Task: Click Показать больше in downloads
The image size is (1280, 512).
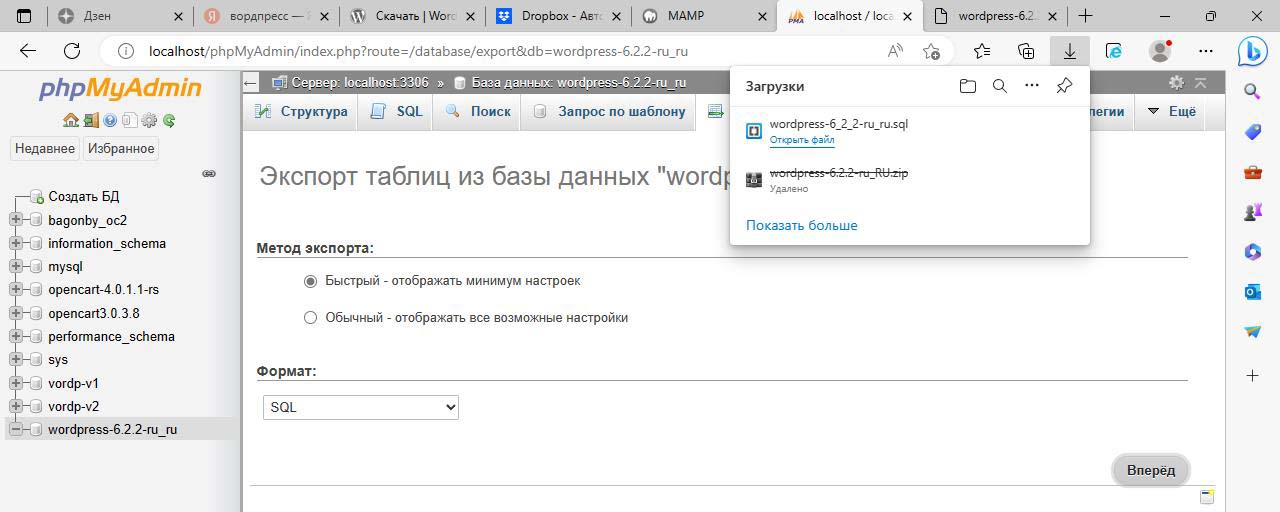Action: [x=801, y=225]
